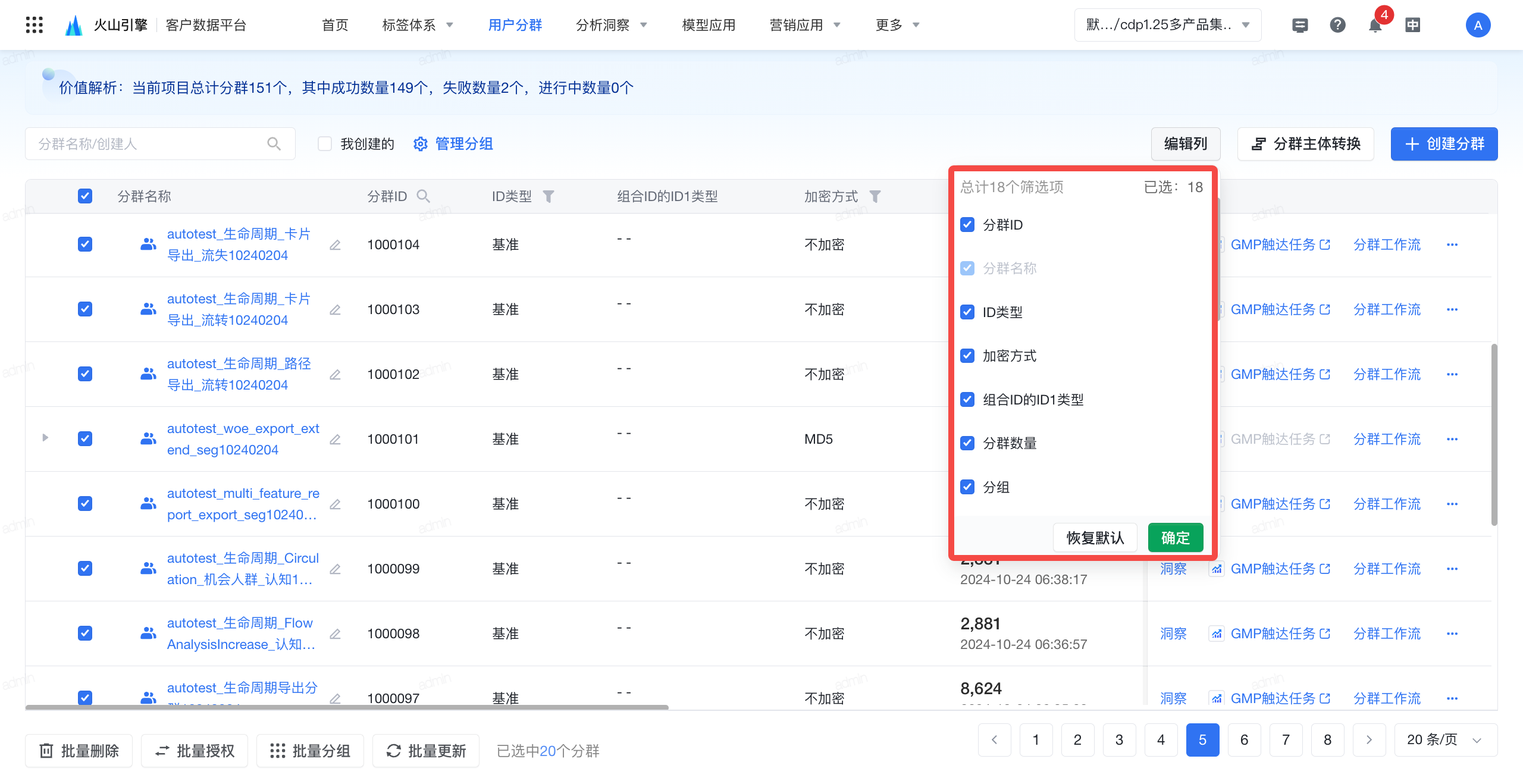Focus 分群名称/创建人 search field
This screenshot has width=1523, height=784.
[160, 143]
